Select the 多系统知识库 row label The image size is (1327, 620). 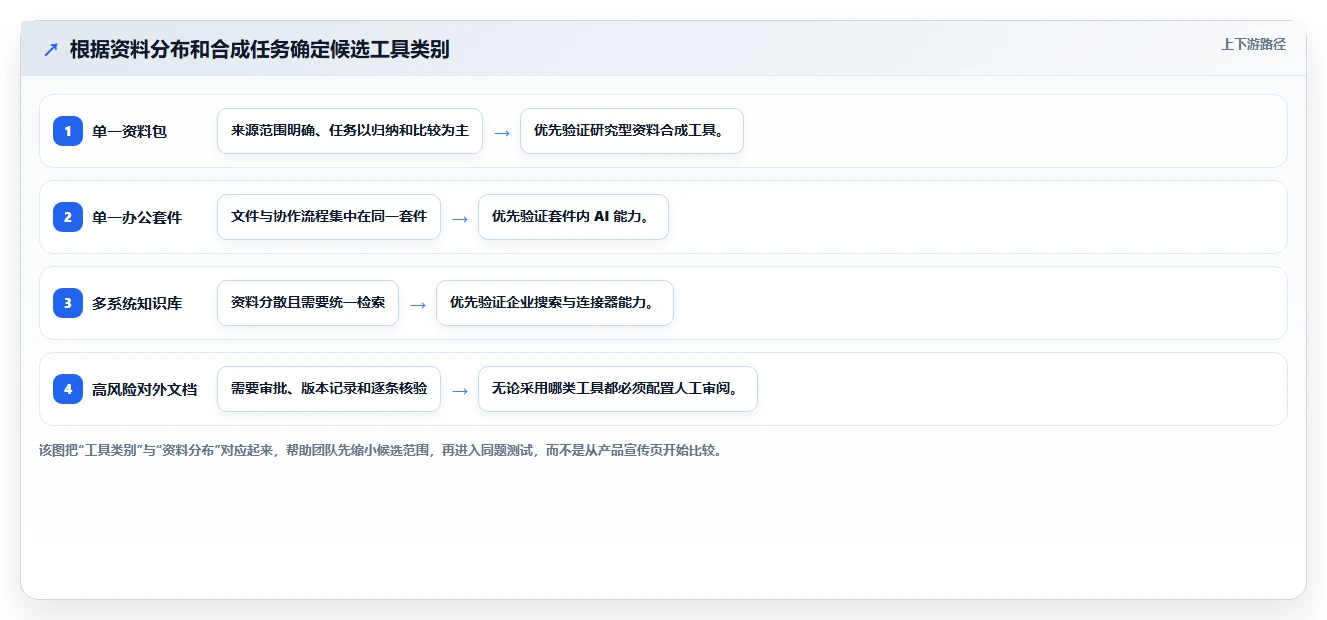click(x=137, y=303)
